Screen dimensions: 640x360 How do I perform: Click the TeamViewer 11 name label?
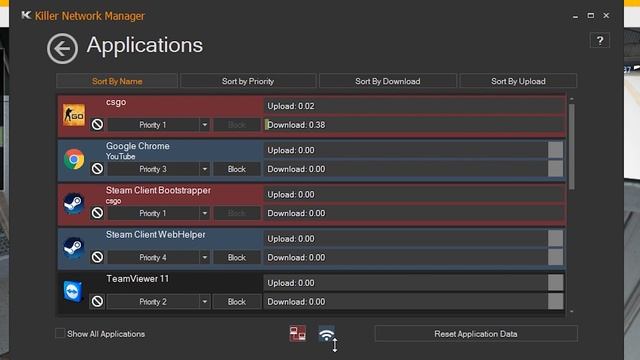pyautogui.click(x=137, y=279)
